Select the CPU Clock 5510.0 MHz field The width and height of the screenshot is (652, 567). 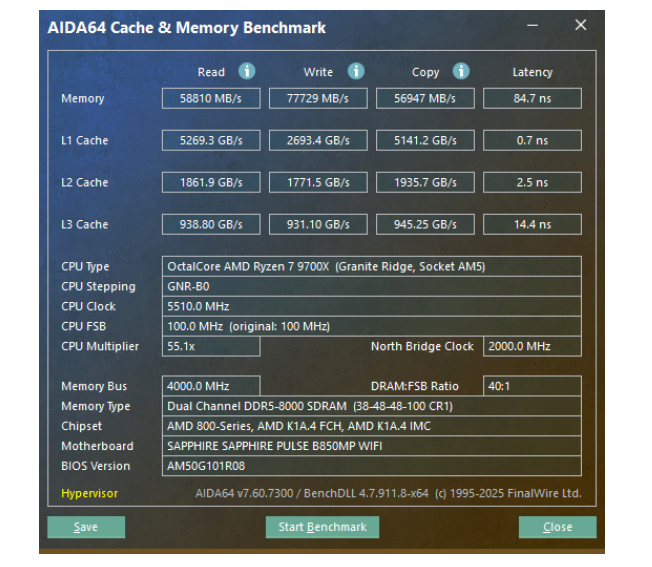[x=371, y=306]
